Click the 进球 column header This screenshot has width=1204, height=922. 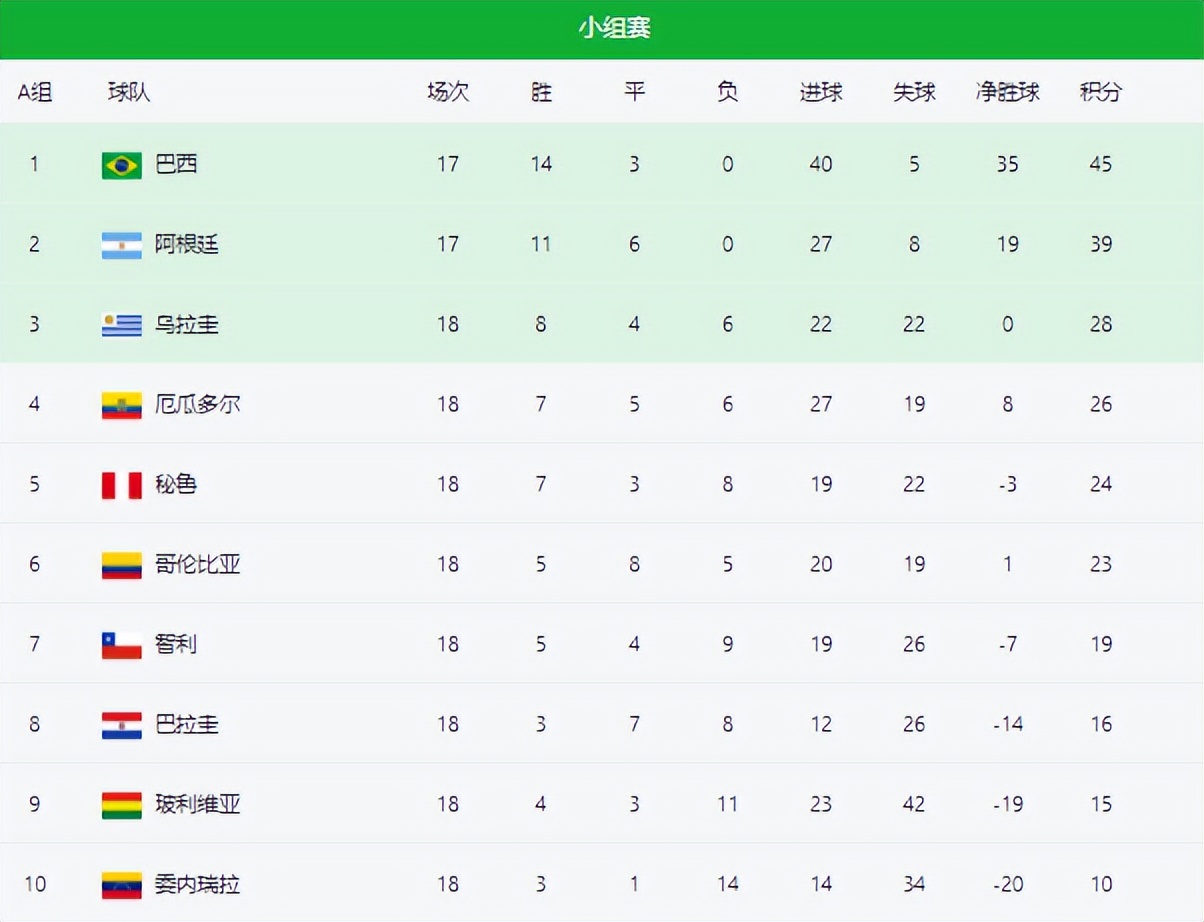pos(820,92)
